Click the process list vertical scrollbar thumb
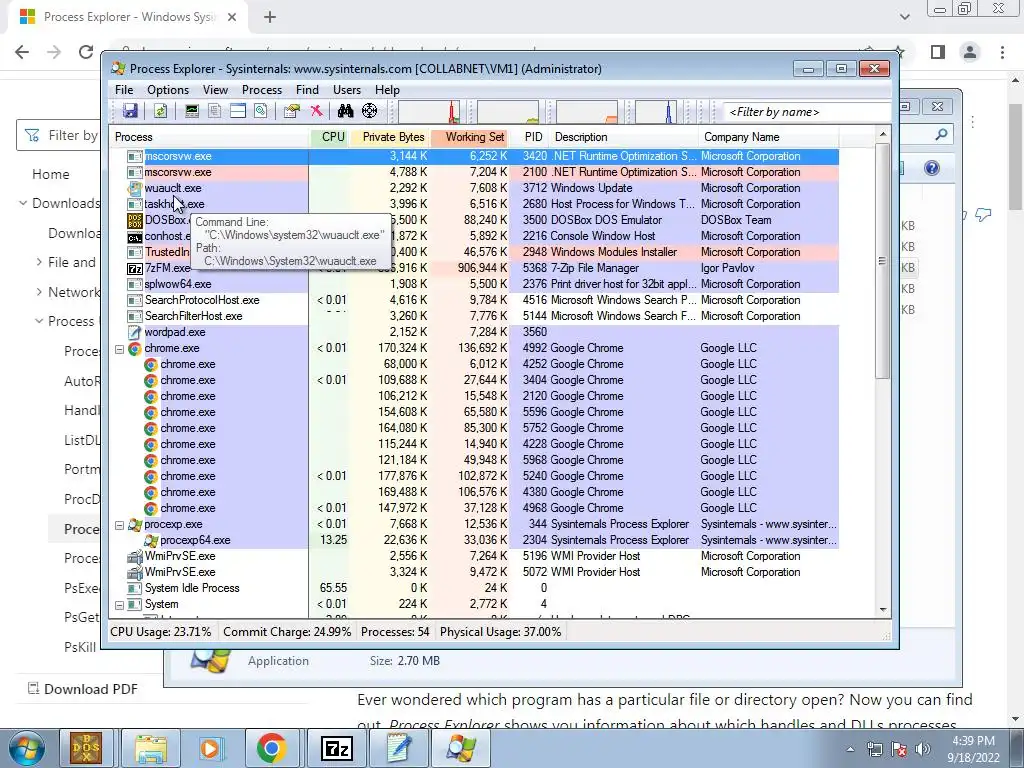The width and height of the screenshot is (1024, 768). click(882, 261)
